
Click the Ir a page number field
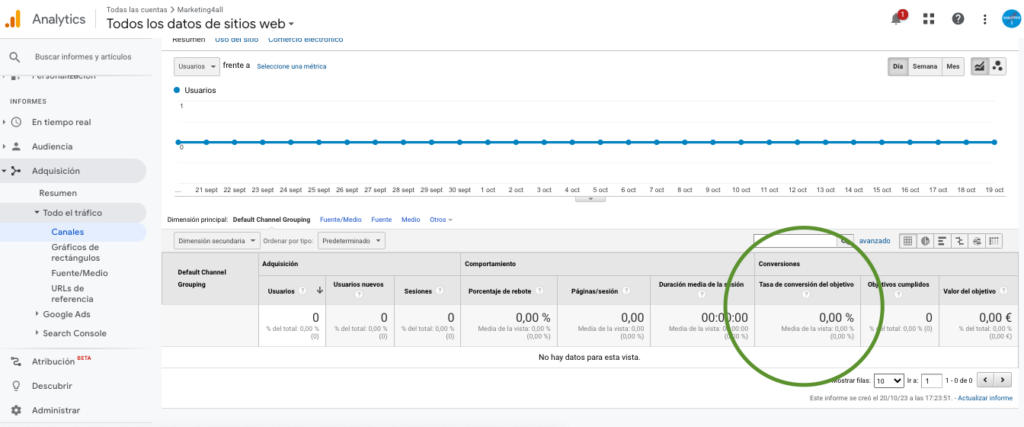(932, 381)
